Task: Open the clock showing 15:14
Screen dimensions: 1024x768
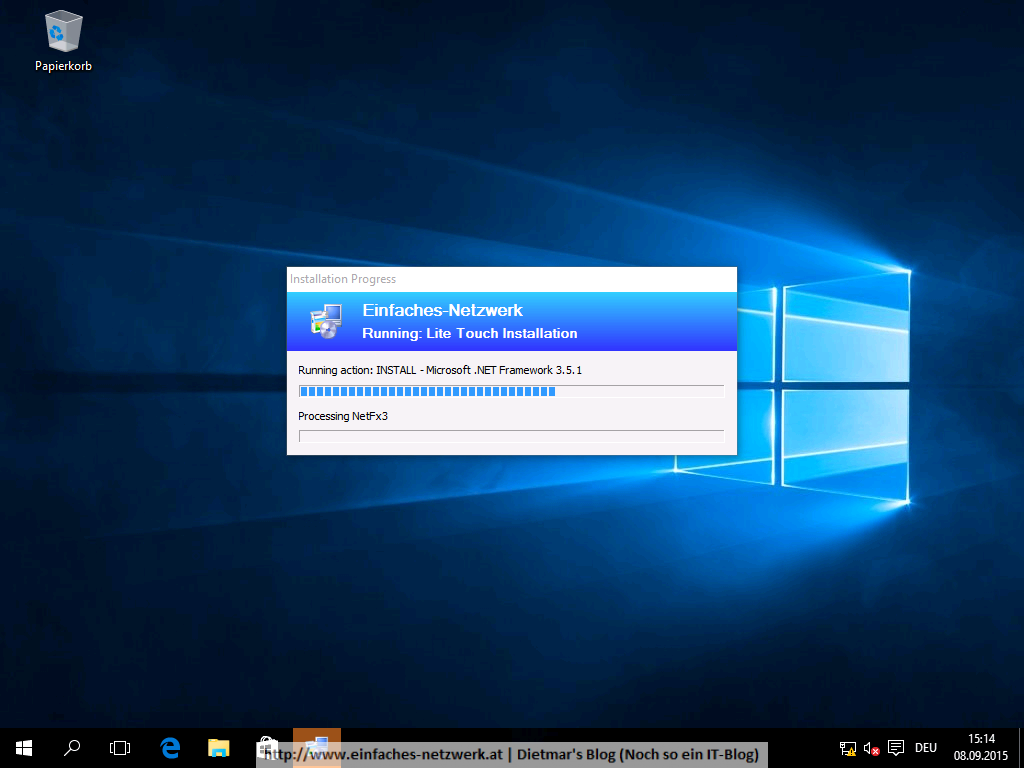Action: pyautogui.click(x=981, y=748)
